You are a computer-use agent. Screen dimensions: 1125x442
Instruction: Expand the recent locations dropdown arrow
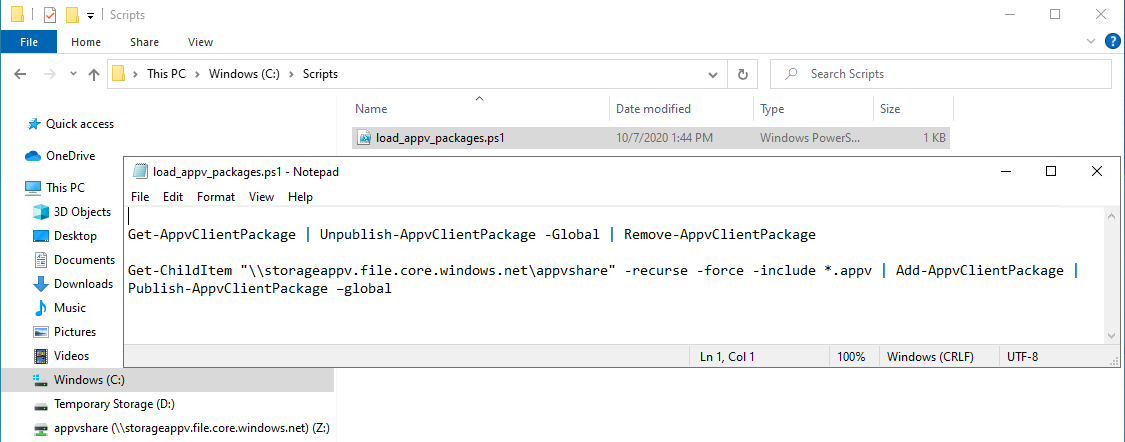coord(73,74)
